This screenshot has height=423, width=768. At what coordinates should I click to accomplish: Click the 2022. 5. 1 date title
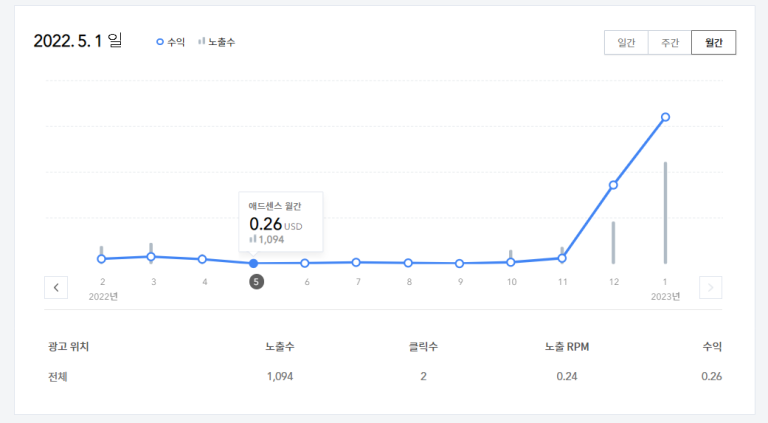coord(77,42)
